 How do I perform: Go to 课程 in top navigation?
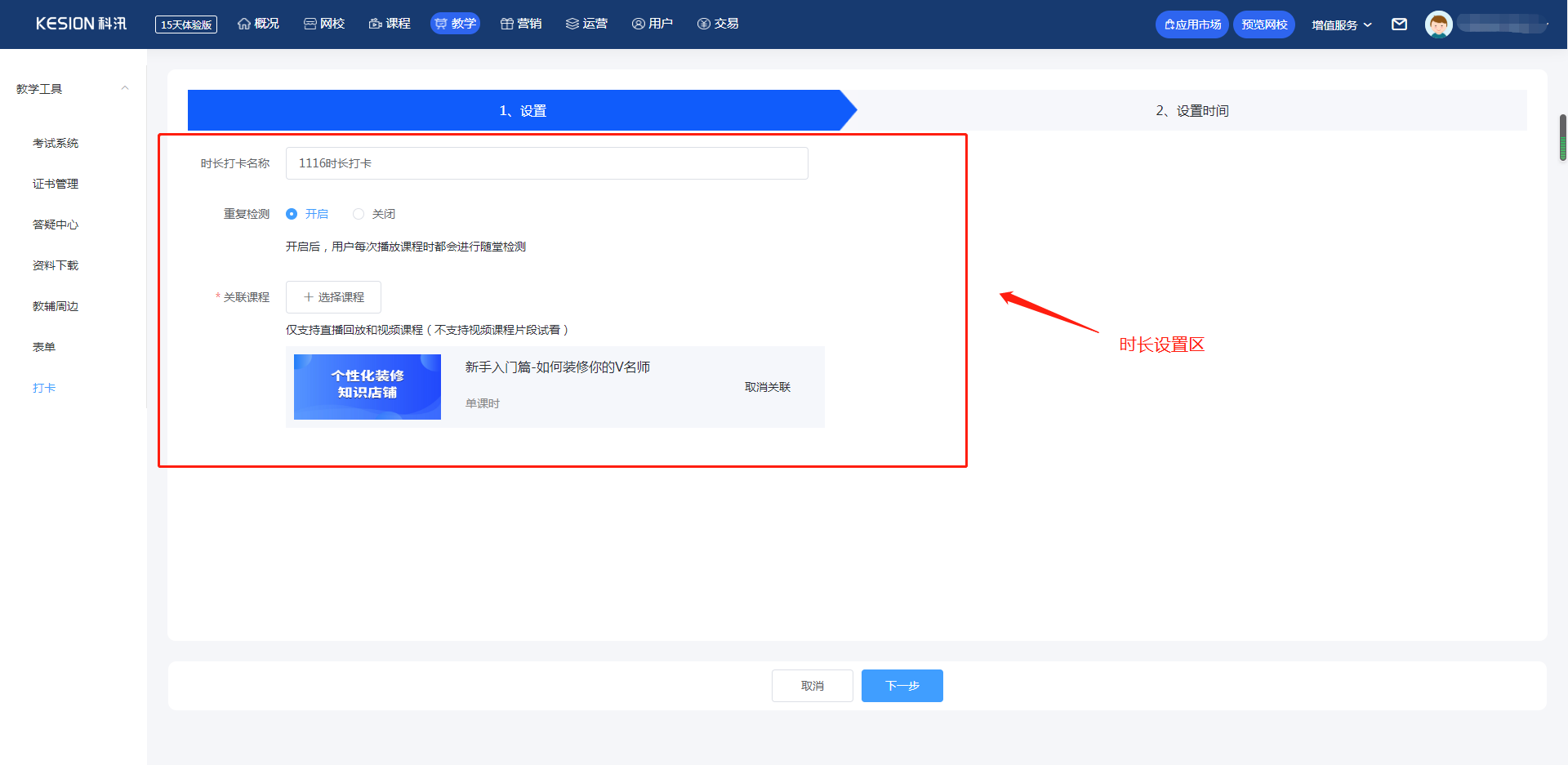(x=390, y=24)
